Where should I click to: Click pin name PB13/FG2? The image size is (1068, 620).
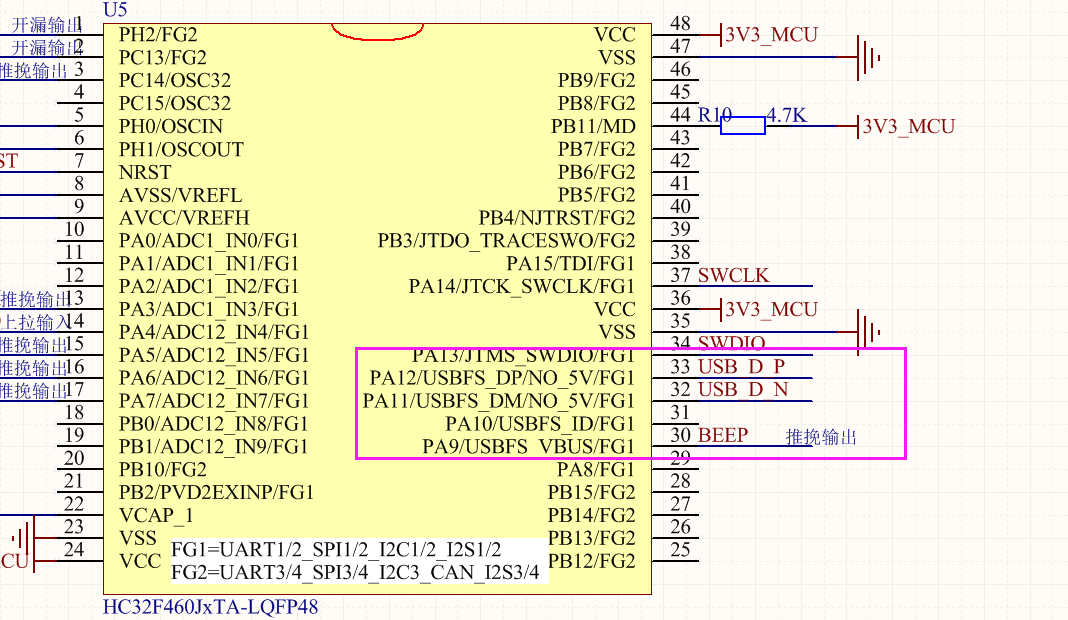tap(592, 539)
